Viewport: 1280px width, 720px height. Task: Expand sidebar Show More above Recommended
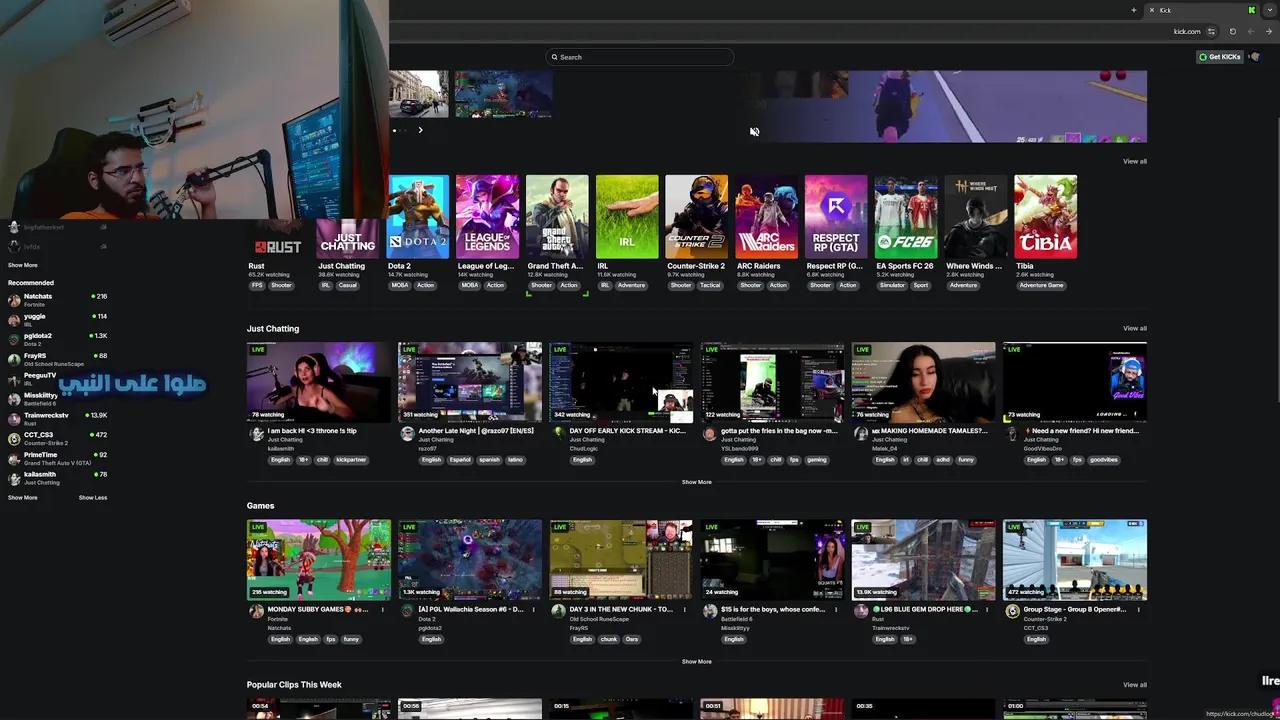(x=23, y=265)
